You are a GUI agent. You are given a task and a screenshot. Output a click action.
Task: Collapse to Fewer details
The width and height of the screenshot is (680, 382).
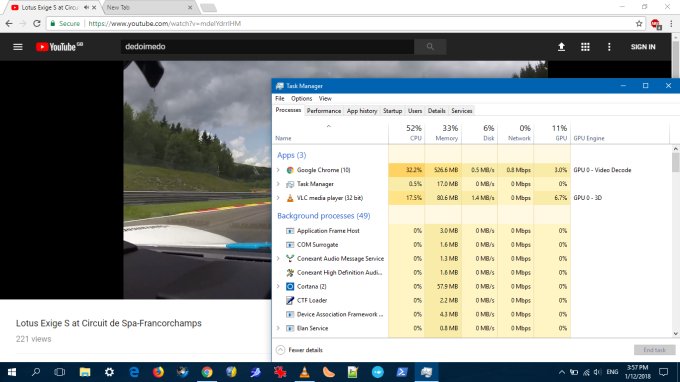(300, 350)
